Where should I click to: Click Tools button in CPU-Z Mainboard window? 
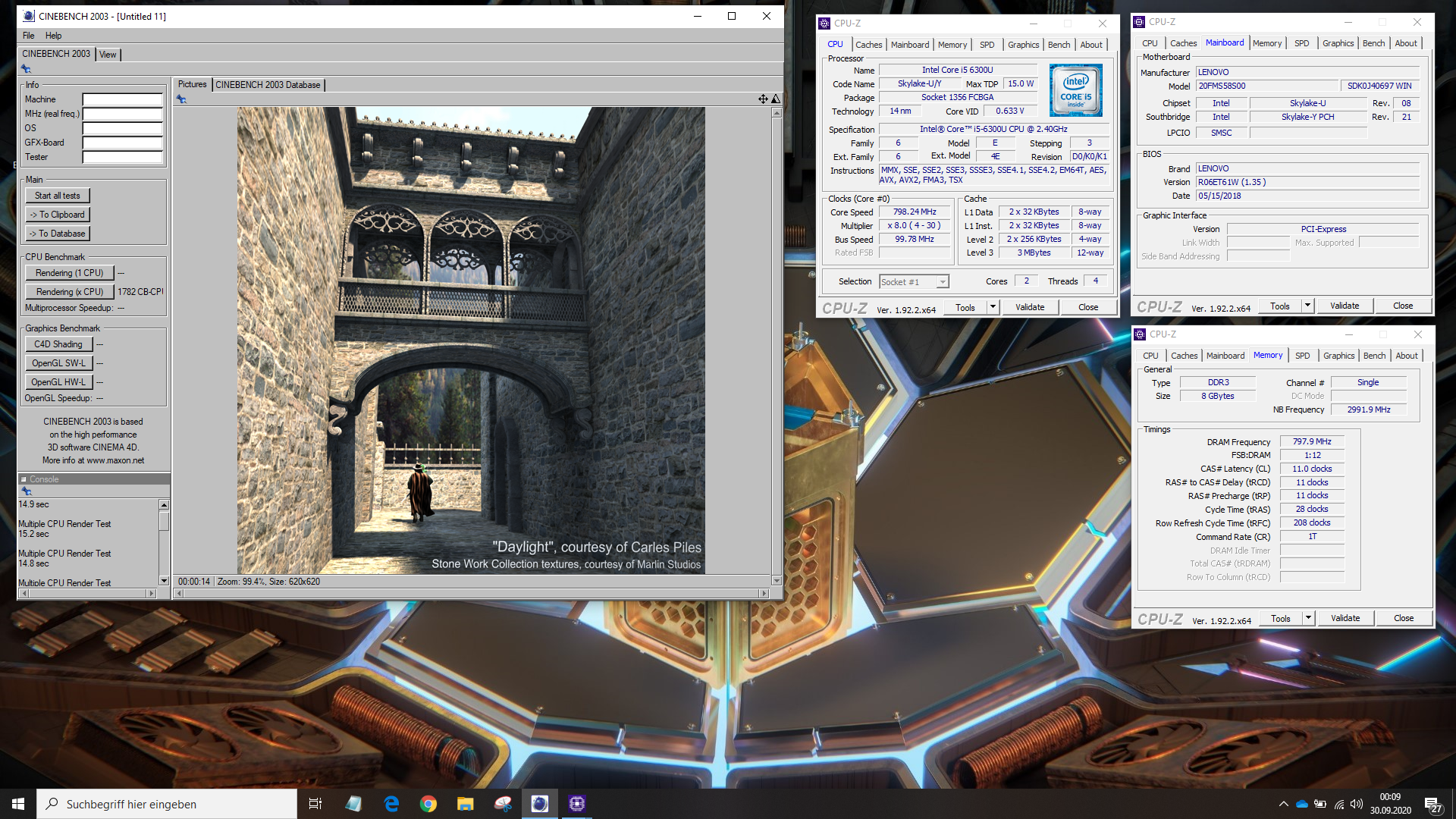(x=1280, y=306)
